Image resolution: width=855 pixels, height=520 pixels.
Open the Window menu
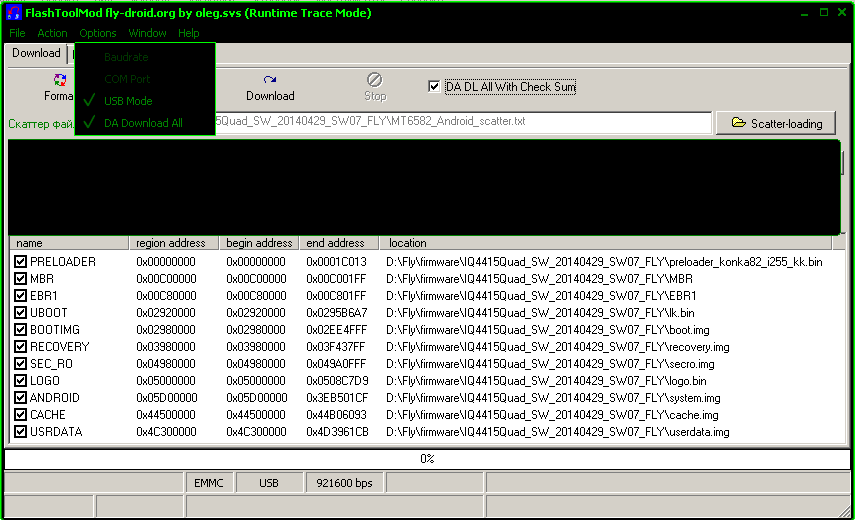click(147, 33)
